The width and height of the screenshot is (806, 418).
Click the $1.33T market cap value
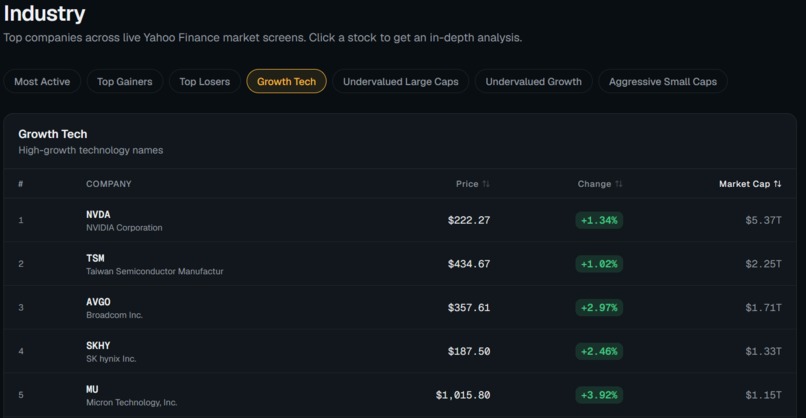coord(763,351)
